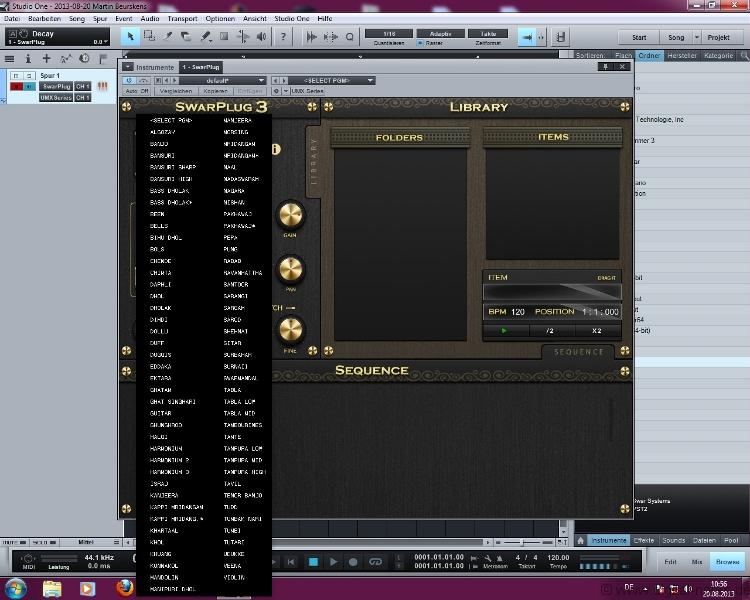Add a track with plus icon
The image size is (750, 600).
point(46,59)
